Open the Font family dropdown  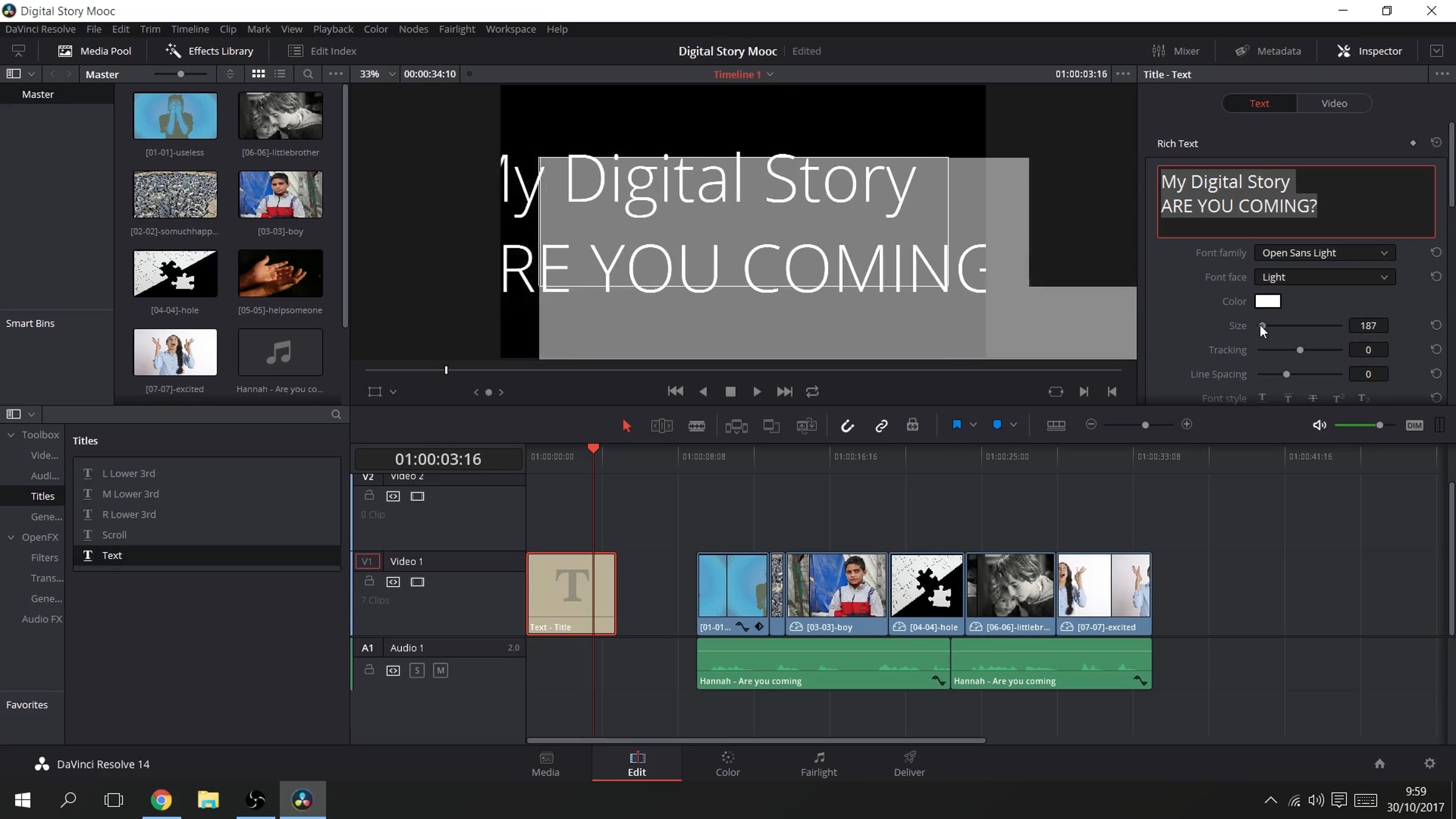(x=1324, y=253)
